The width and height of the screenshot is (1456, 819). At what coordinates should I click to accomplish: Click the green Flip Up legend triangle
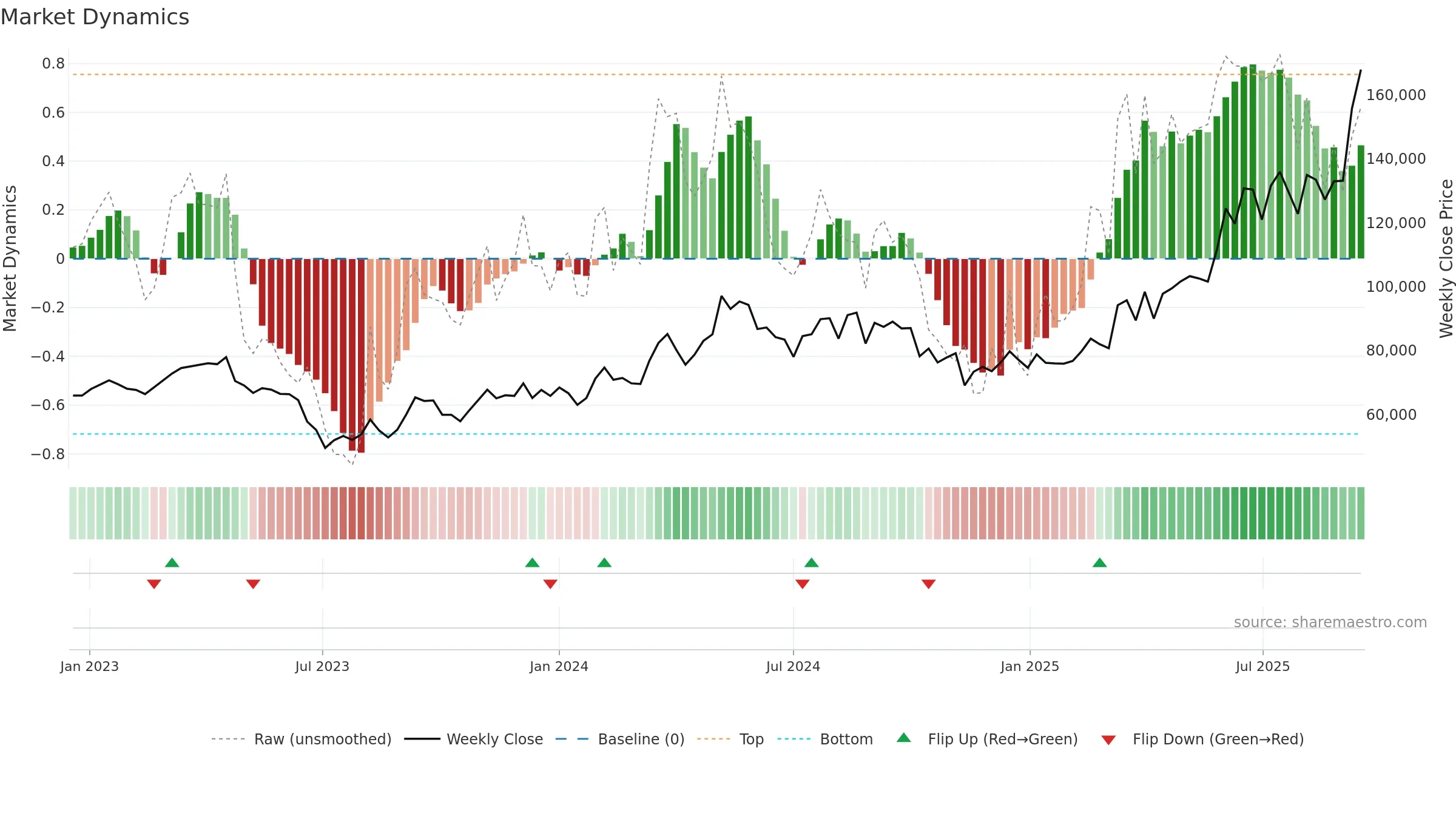904,738
